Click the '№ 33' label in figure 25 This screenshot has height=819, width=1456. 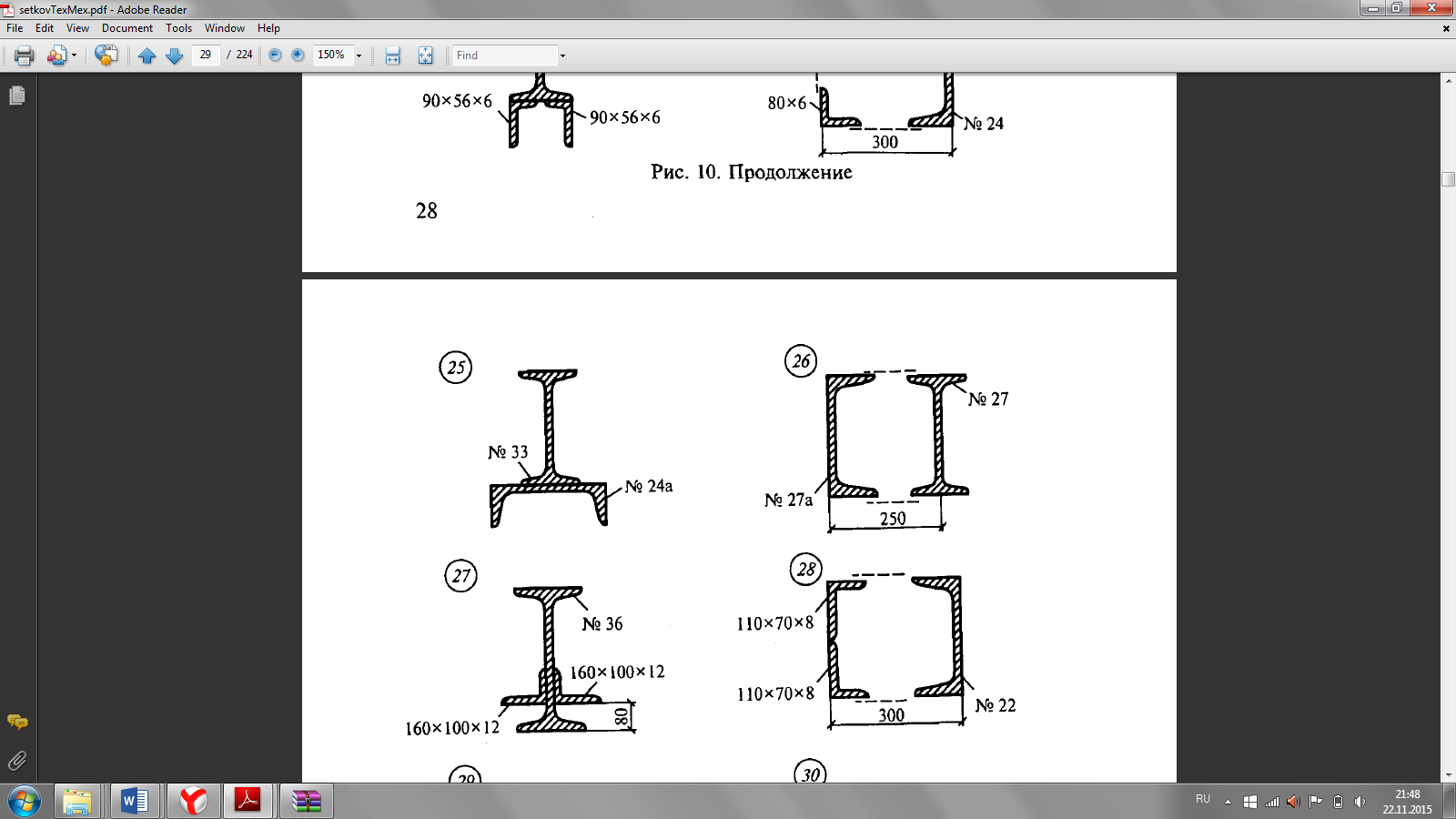[x=508, y=452]
